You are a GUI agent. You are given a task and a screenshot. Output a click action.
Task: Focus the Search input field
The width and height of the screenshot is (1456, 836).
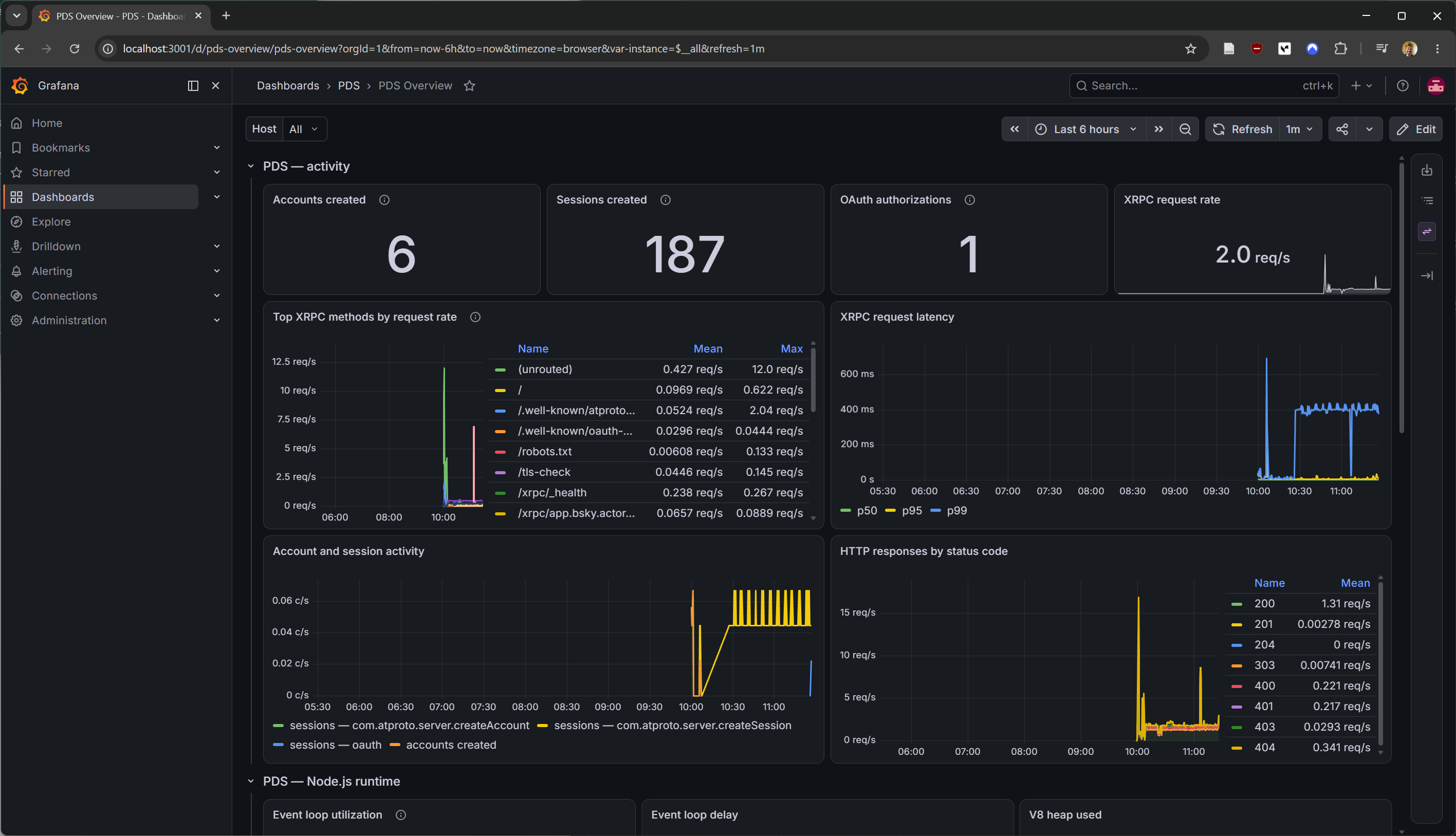point(1204,85)
